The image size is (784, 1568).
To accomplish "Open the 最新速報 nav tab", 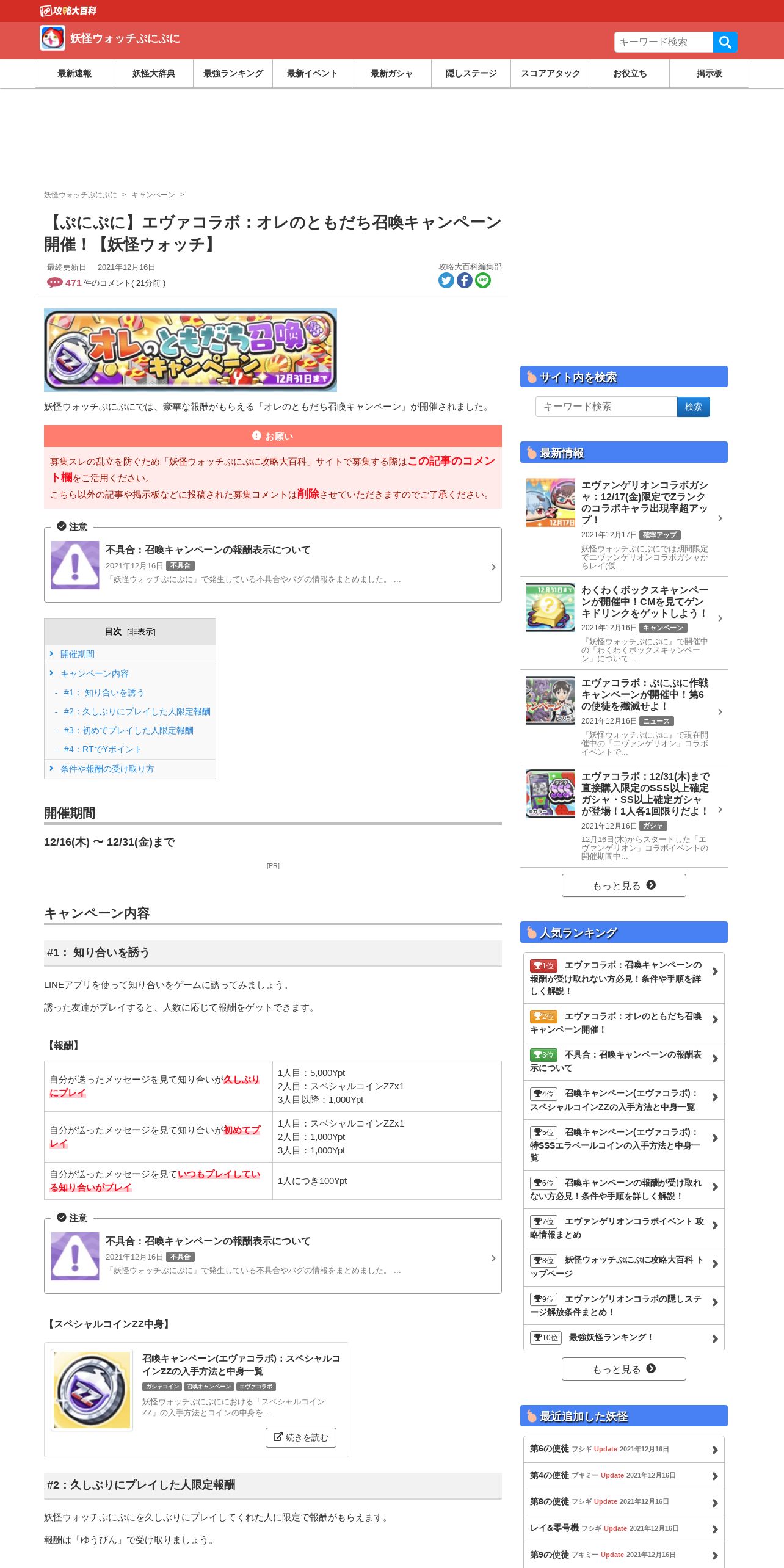I will click(74, 73).
